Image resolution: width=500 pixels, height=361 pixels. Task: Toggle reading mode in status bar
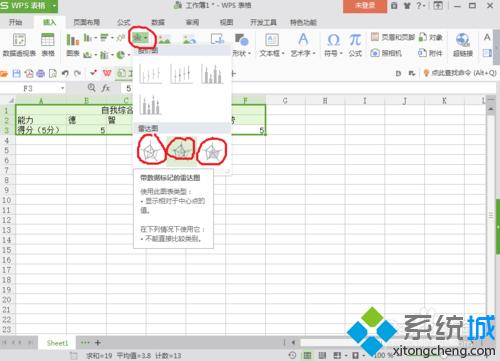tap(355, 355)
